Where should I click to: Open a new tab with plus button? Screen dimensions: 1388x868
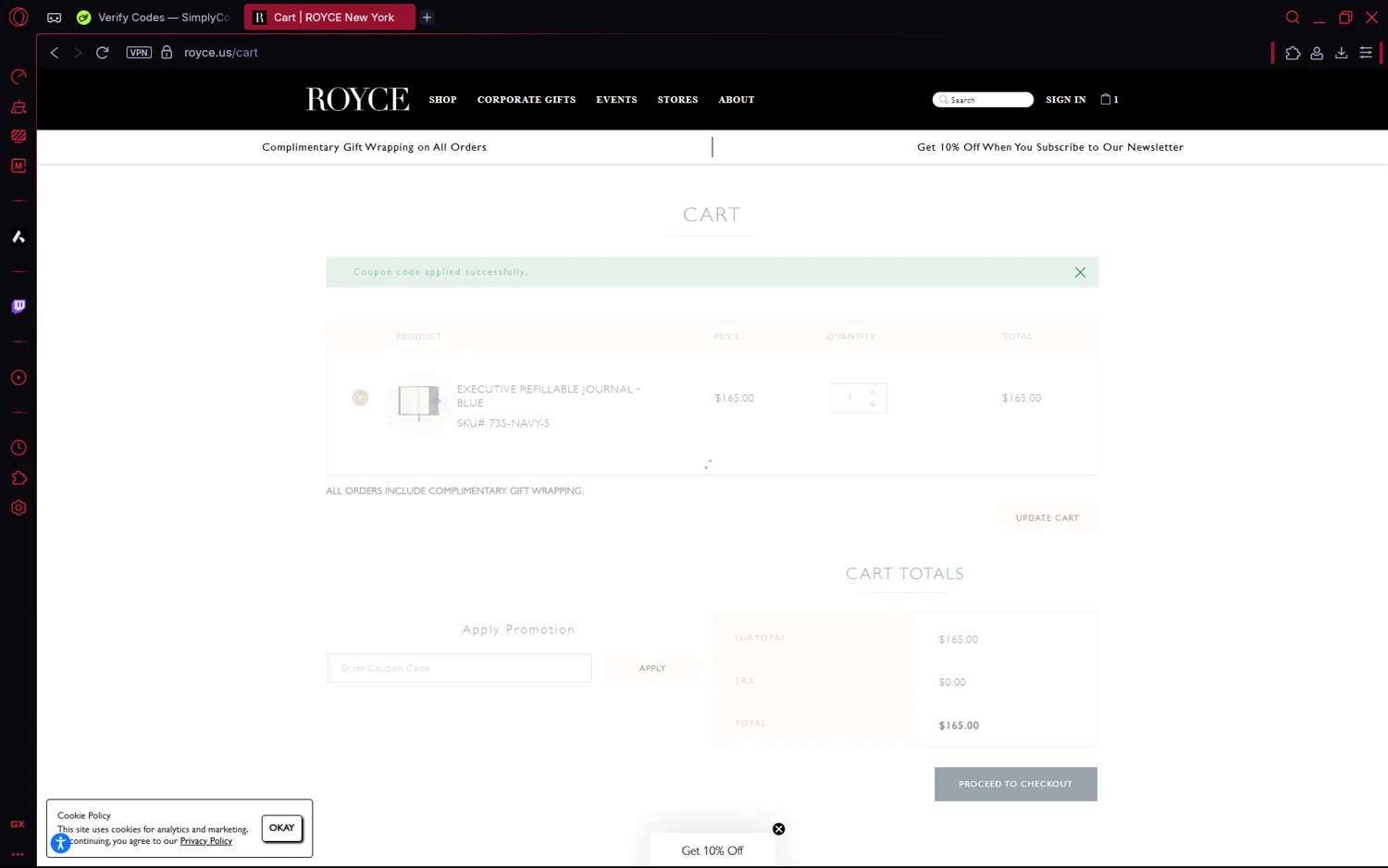427,18
